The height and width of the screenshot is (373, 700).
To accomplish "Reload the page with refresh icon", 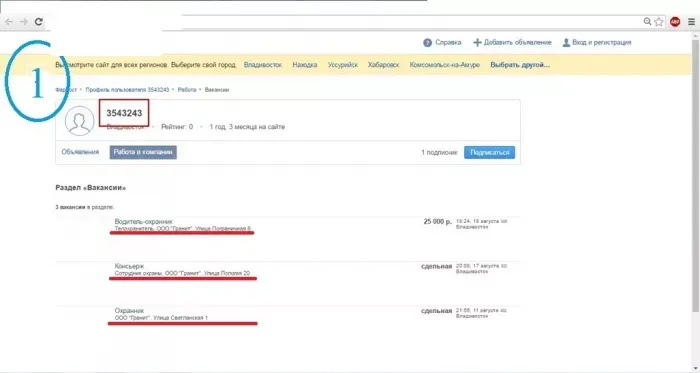I will [x=39, y=21].
